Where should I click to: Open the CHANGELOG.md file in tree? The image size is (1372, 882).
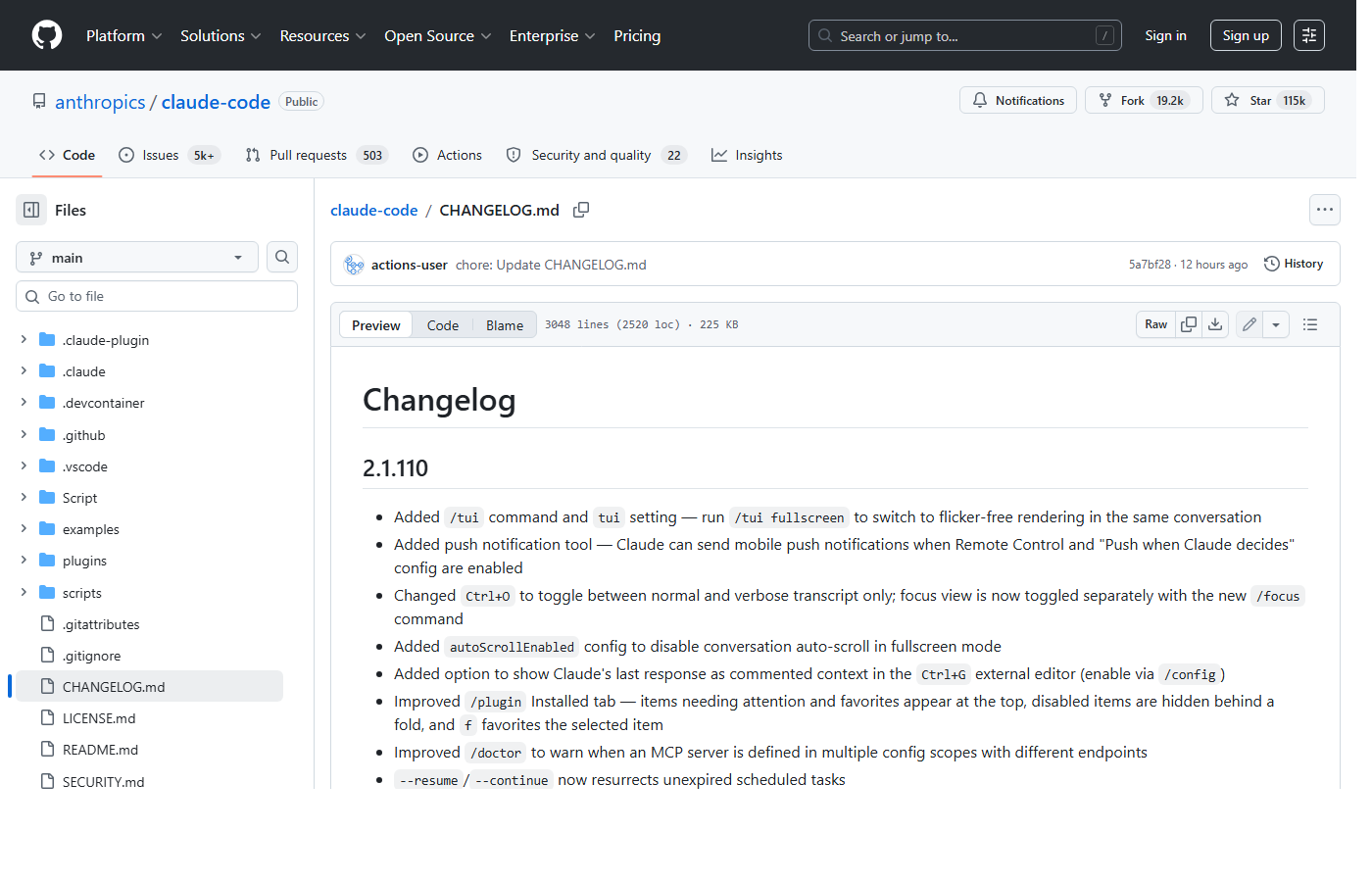pyautogui.click(x=149, y=686)
